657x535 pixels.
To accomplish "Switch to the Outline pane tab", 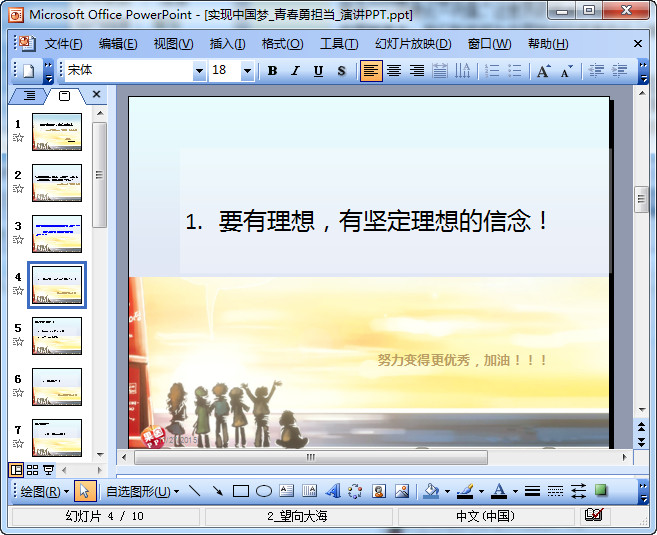I will click(x=29, y=96).
